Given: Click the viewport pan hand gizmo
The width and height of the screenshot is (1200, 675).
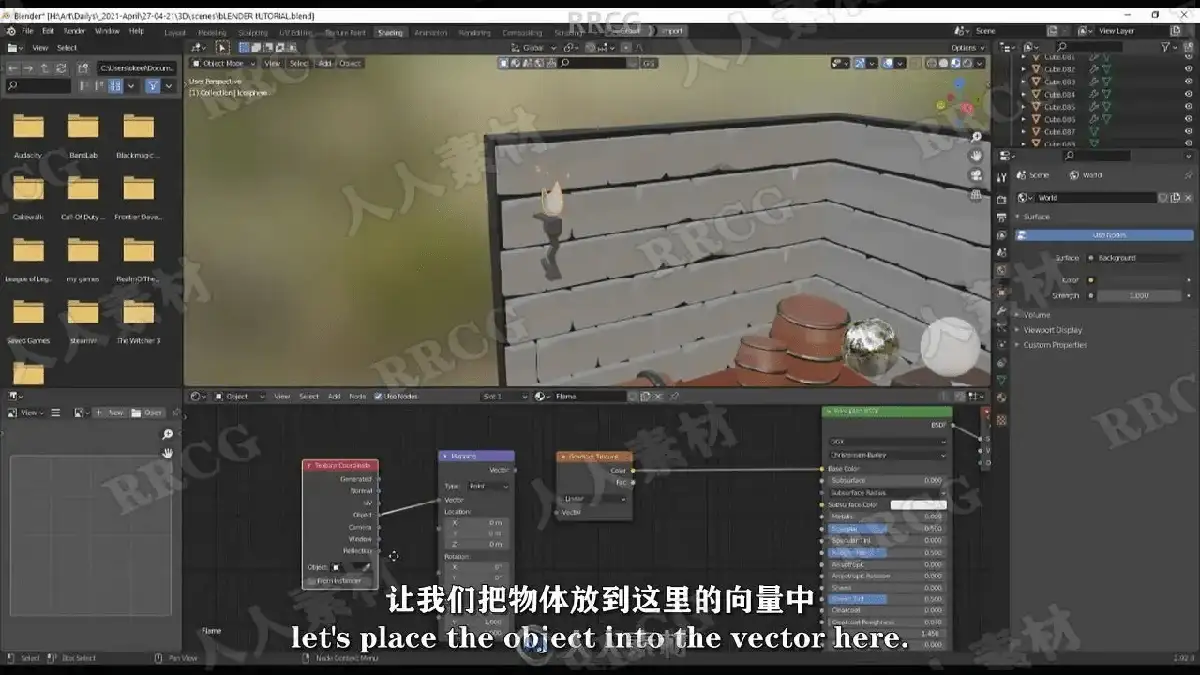Looking at the screenshot, I should (x=976, y=156).
